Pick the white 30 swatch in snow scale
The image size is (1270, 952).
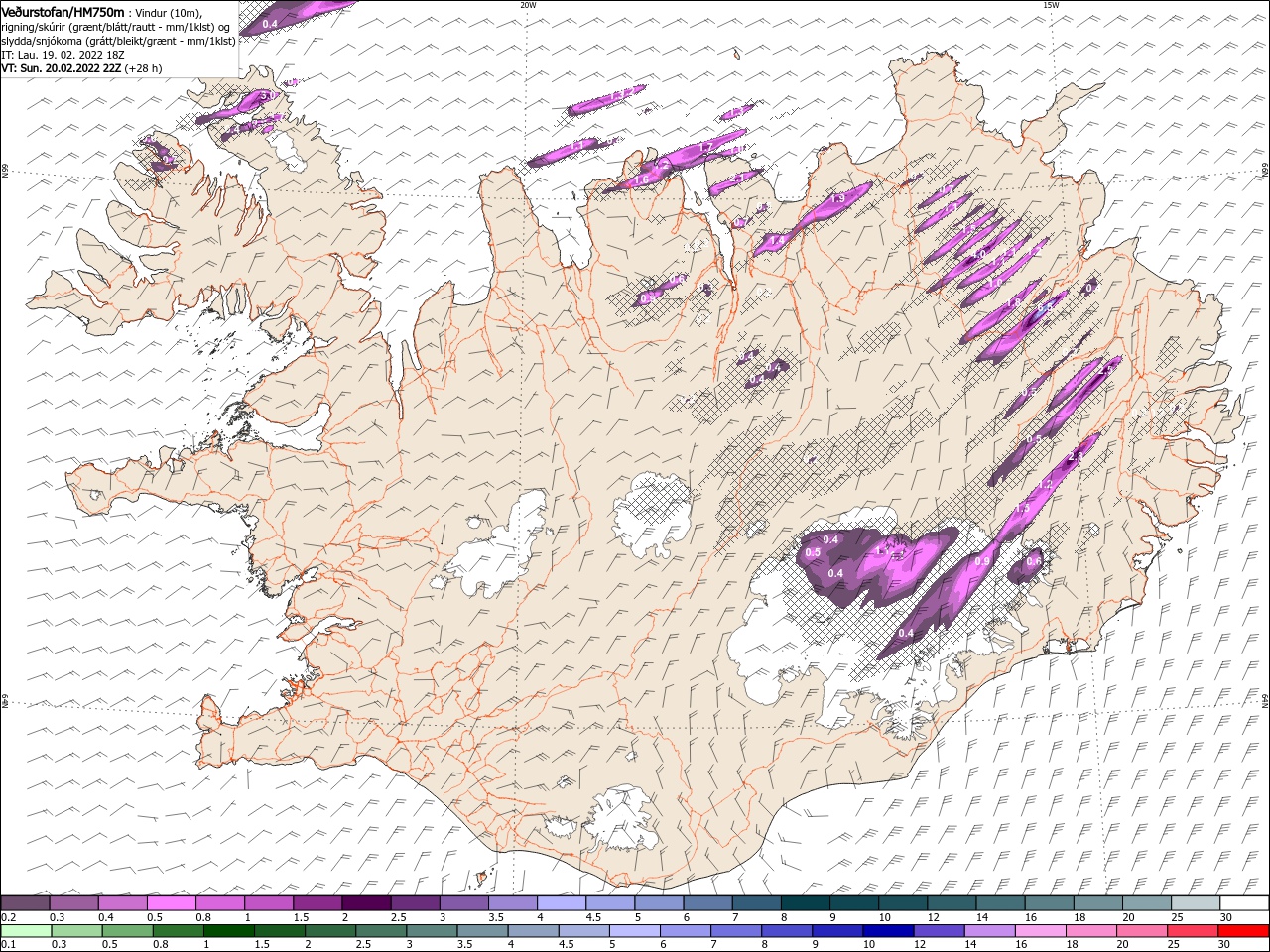coord(1244,903)
